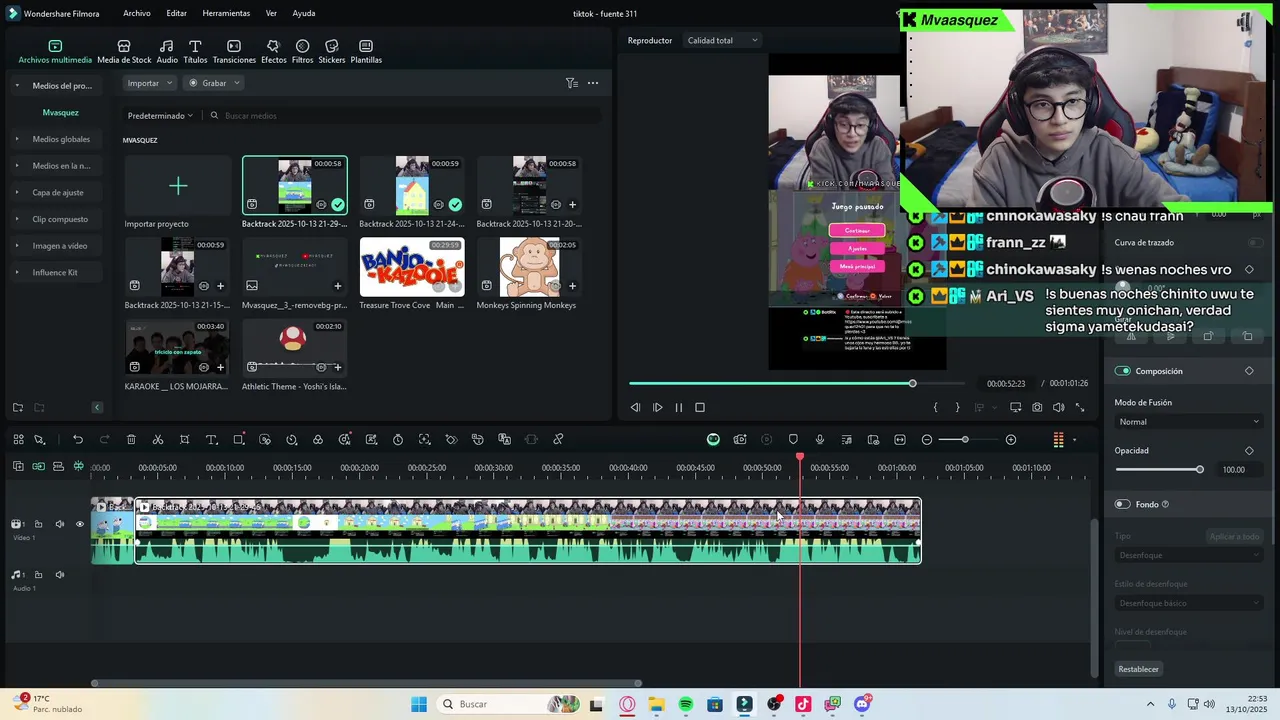This screenshot has height=720, width=1280.
Task: Mute the Audio 1 track speaker
Action: (x=59, y=575)
